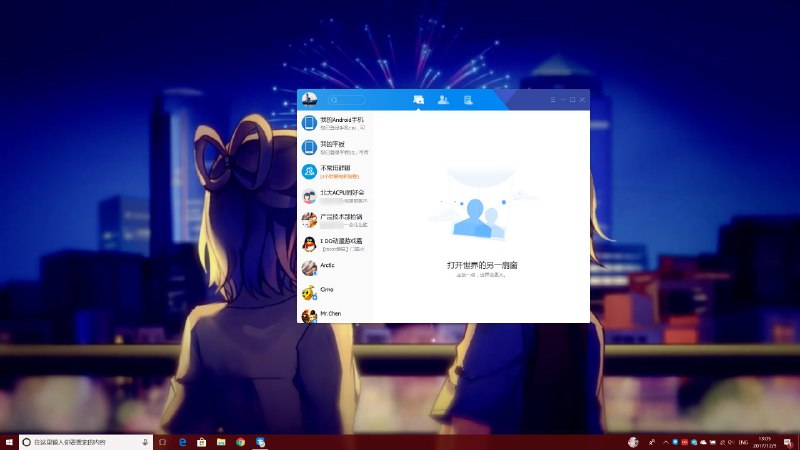The image size is (800, 450).
Task: Open the '北大ACPU' group chat
Action: [335, 196]
